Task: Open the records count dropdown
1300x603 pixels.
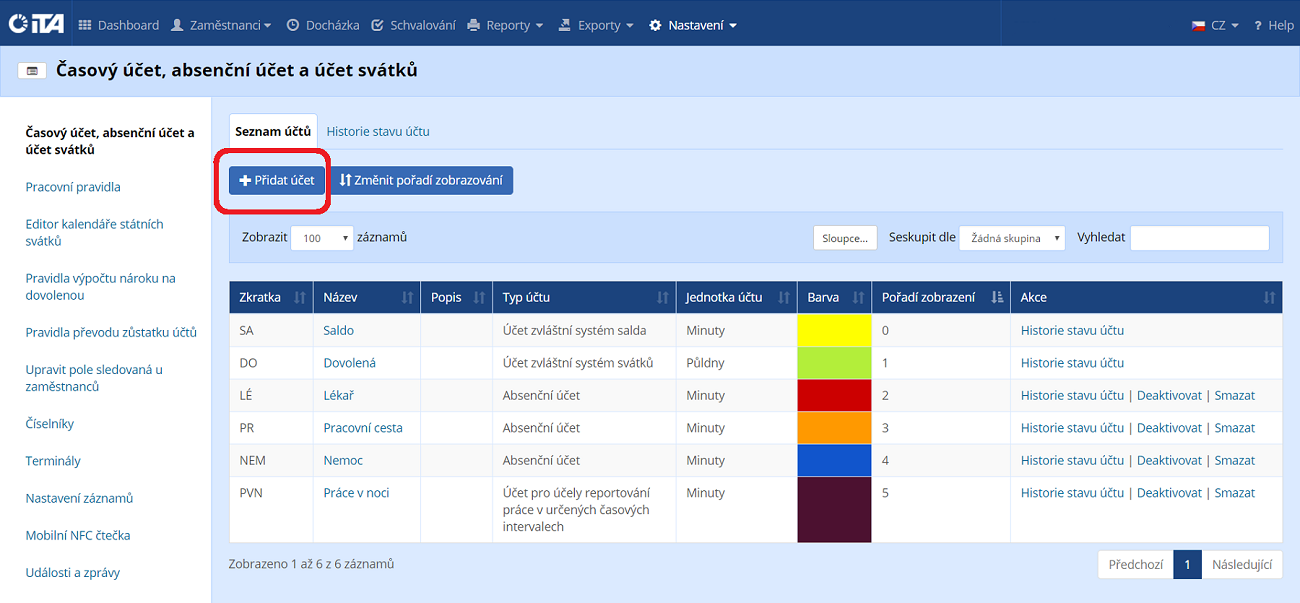Action: pyautogui.click(x=322, y=238)
